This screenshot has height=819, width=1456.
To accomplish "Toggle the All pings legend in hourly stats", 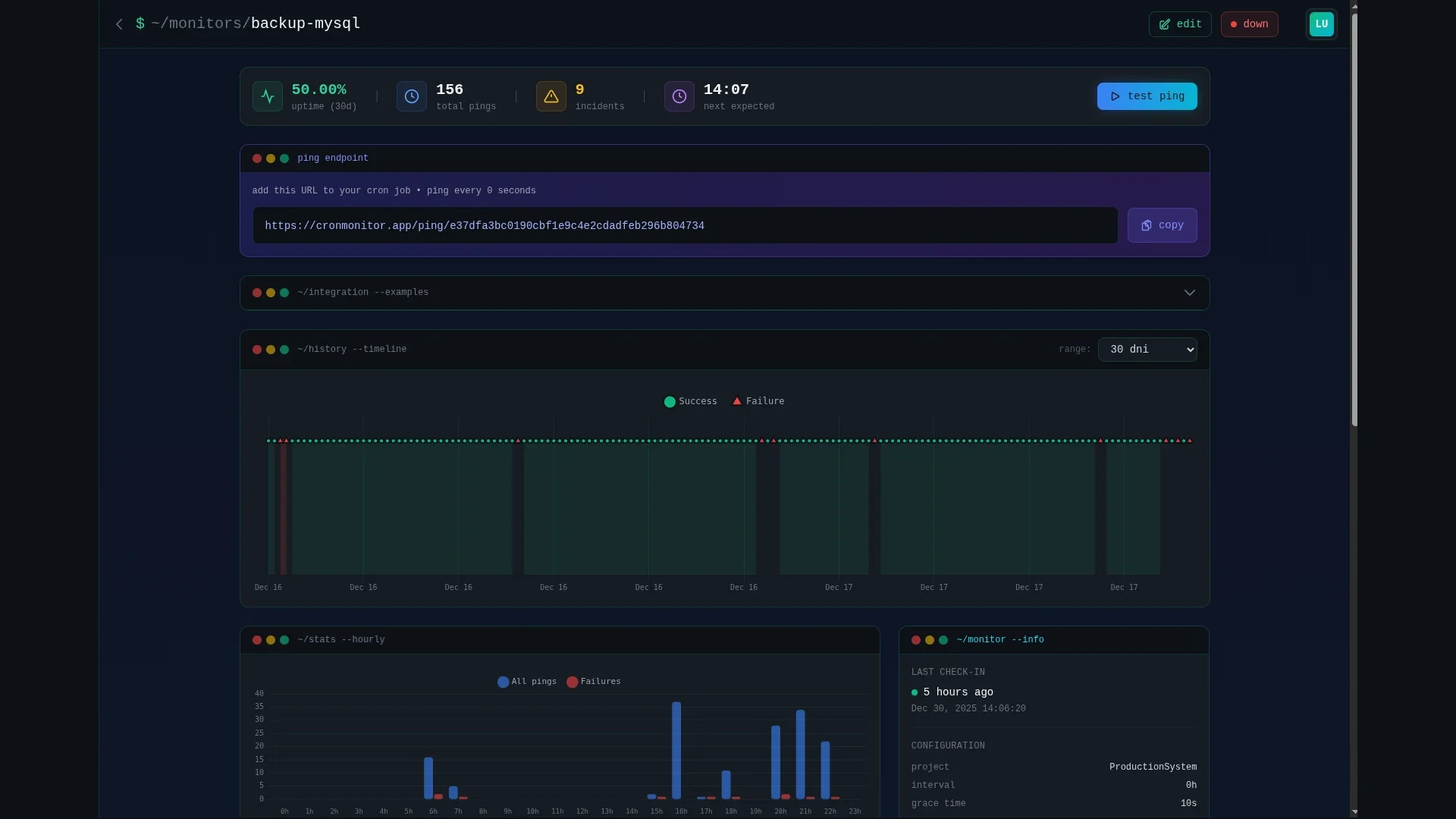I will pos(526,682).
